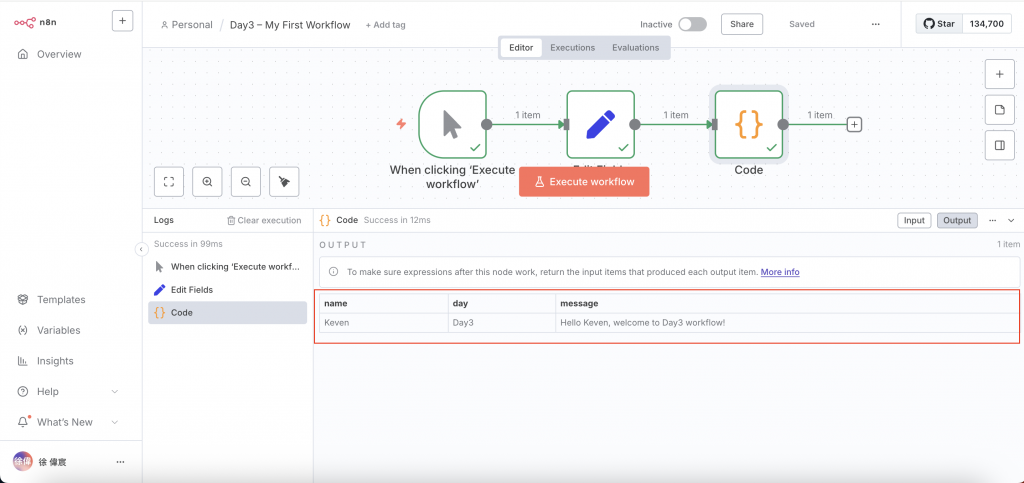Click the Help question mark icon

(23, 392)
